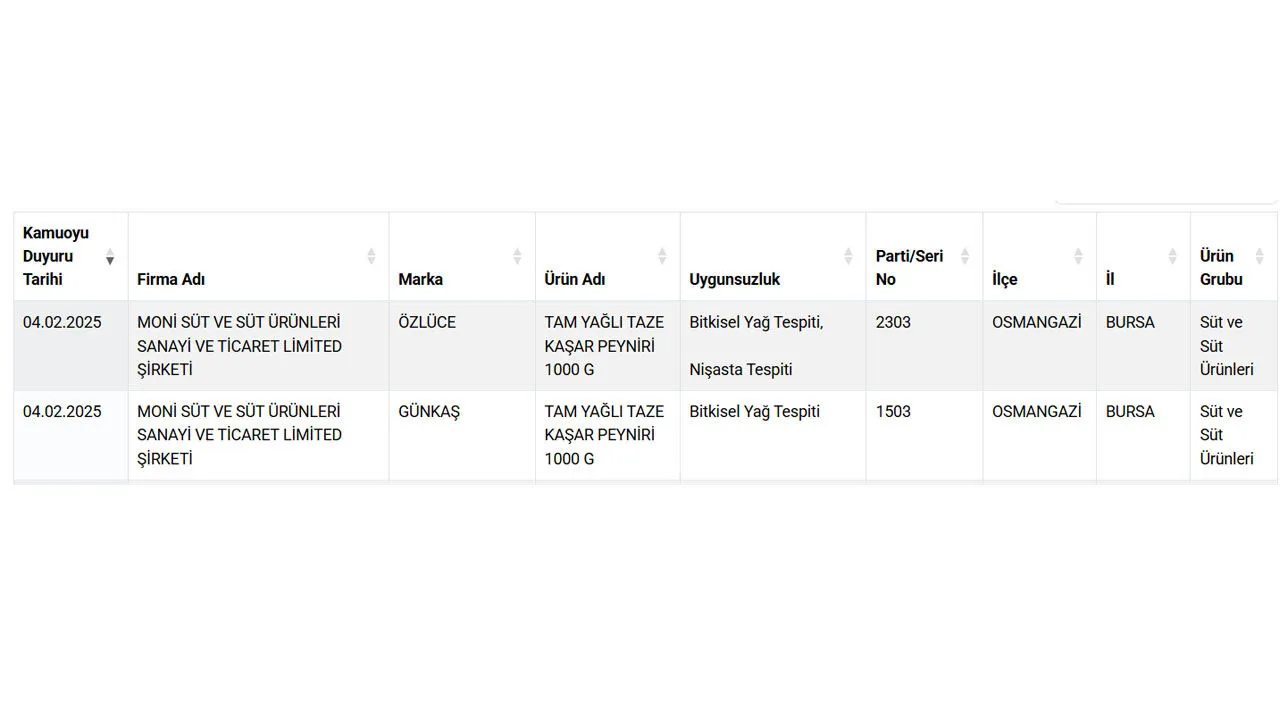Viewport: 1280px width, 720px height.
Task: Click the Uygunsuzluk column header text
Action: click(x=735, y=279)
